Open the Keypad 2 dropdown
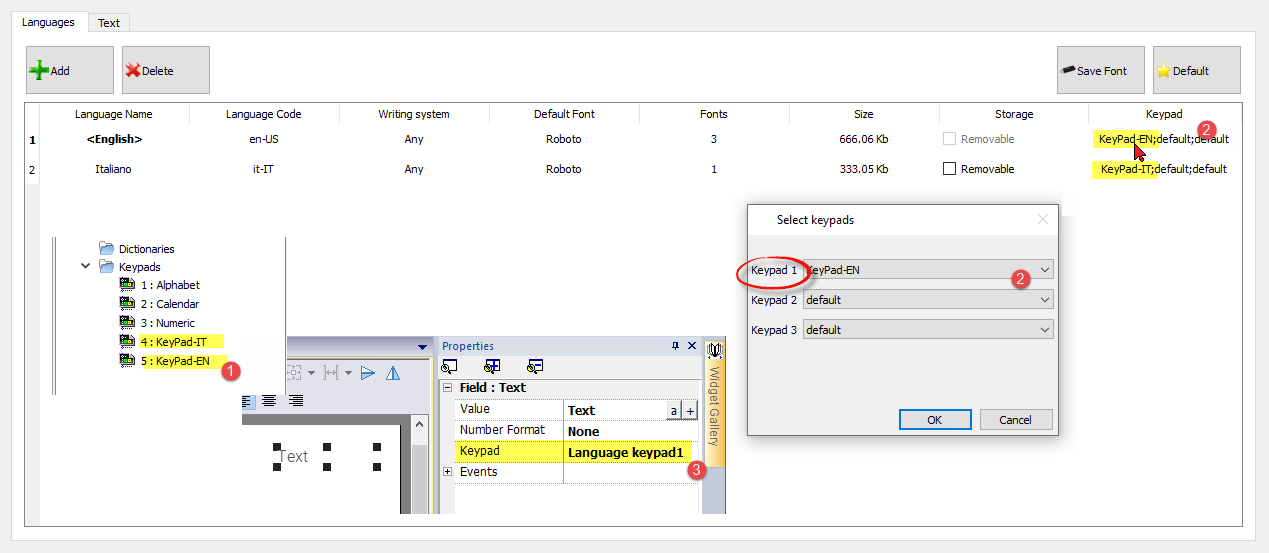 [x=1045, y=300]
